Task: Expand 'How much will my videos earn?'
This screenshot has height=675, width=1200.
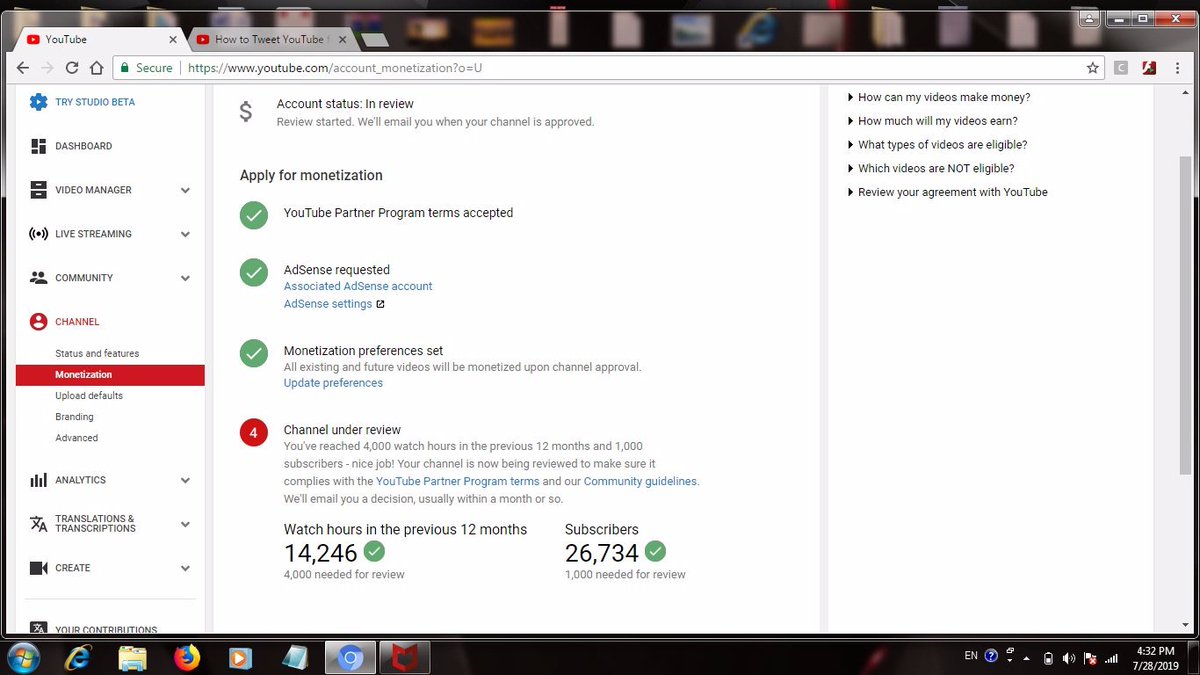Action: [x=933, y=121]
